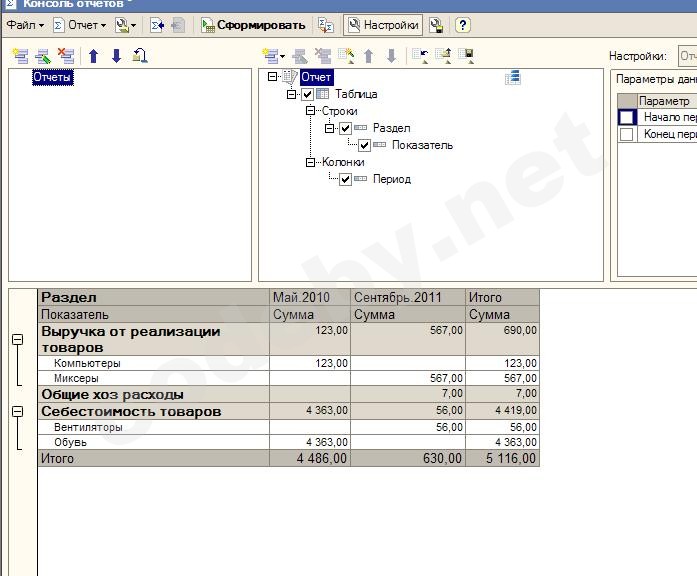Open the Файл menu
Screen dimensions: 697x576
tap(25, 25)
